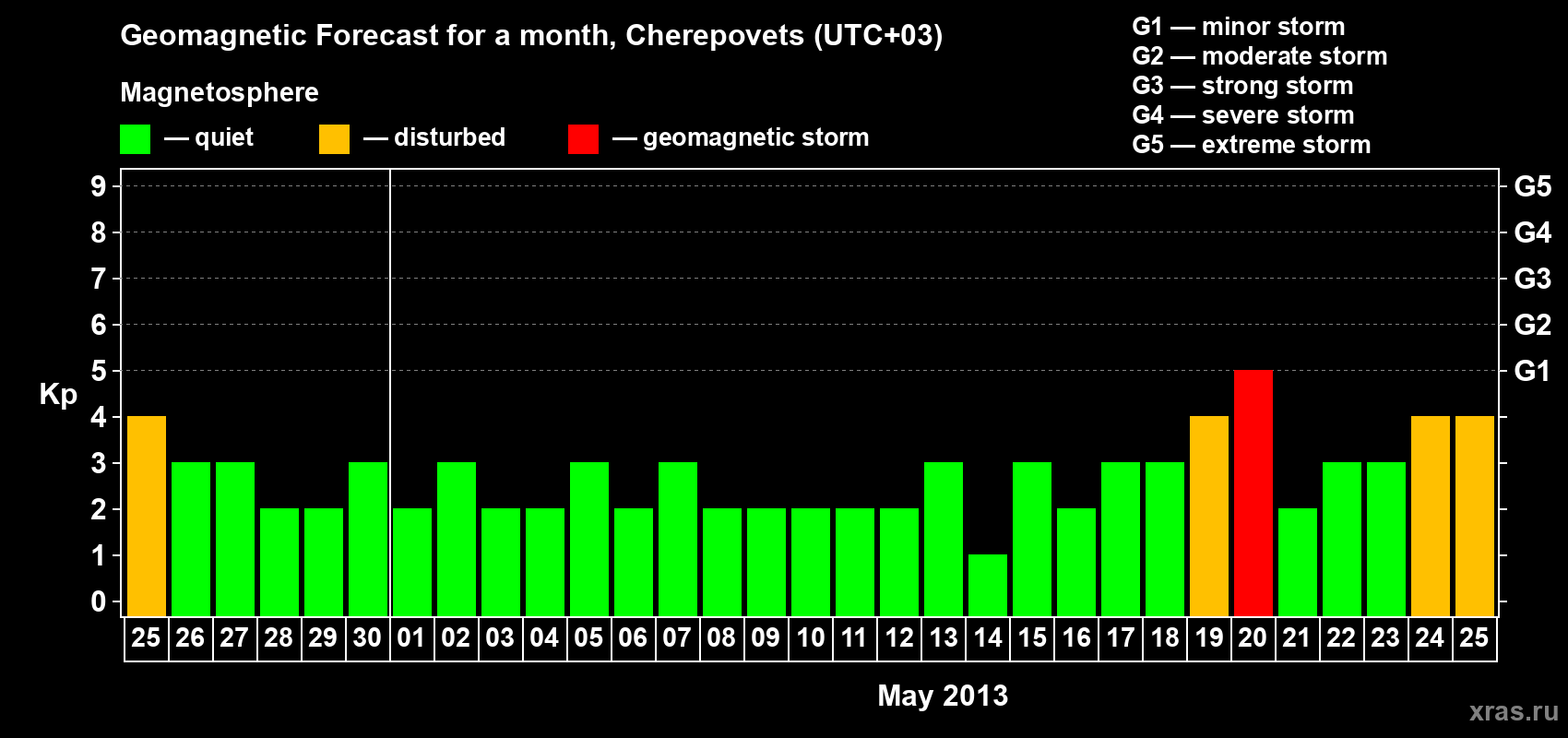Click the 'disturbed' legend label
This screenshot has height=738, width=1568.
(x=449, y=137)
